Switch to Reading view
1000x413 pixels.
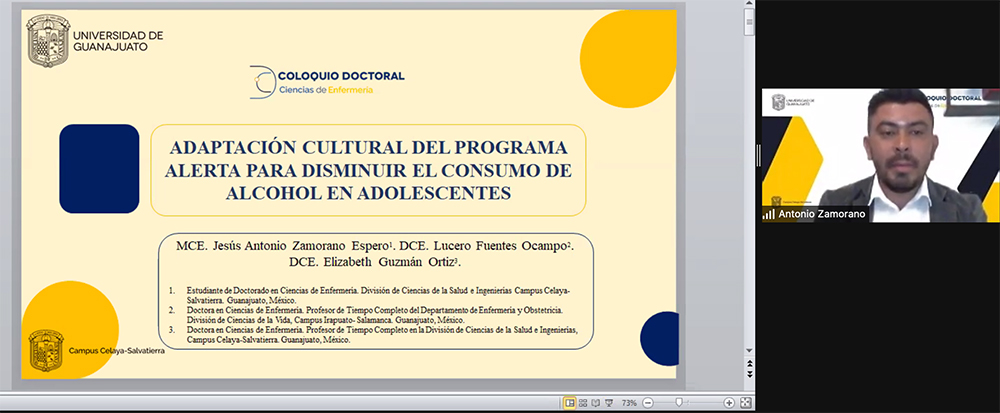[x=597, y=403]
